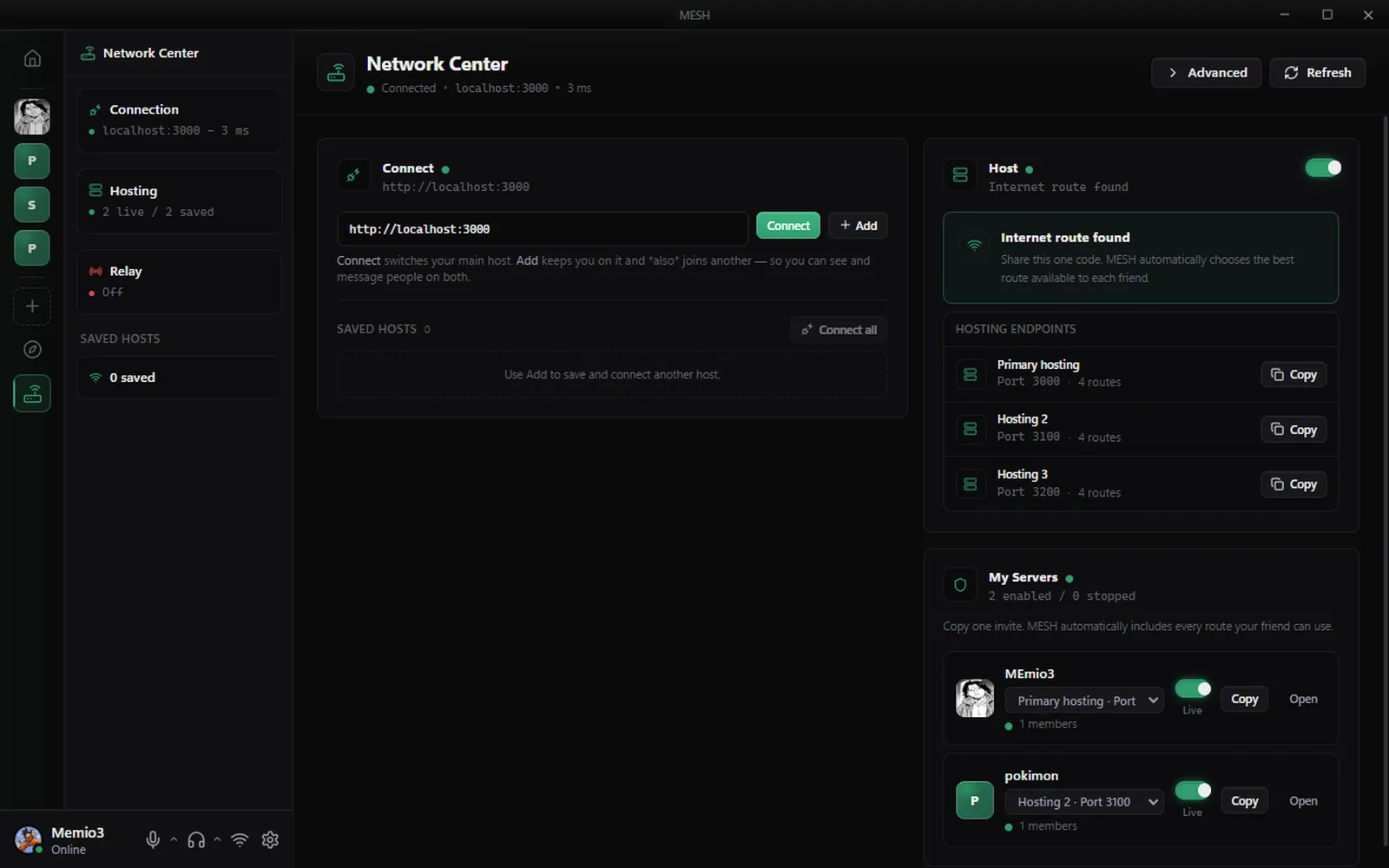The image size is (1389, 868).
Task: Open the MEmio3 Primary hosting dropdown
Action: click(1084, 700)
